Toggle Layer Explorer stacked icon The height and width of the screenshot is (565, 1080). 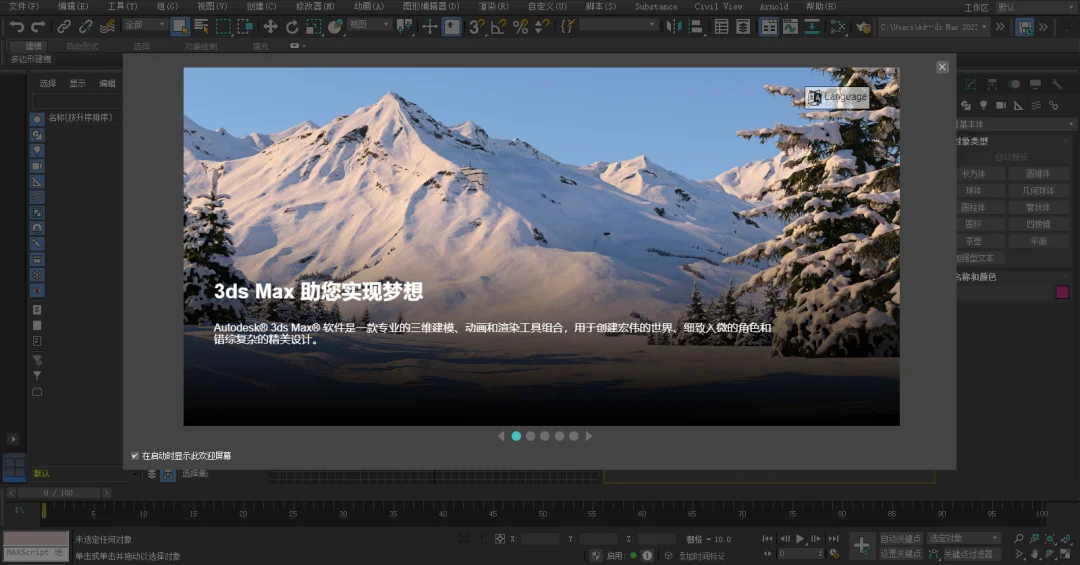[743, 27]
